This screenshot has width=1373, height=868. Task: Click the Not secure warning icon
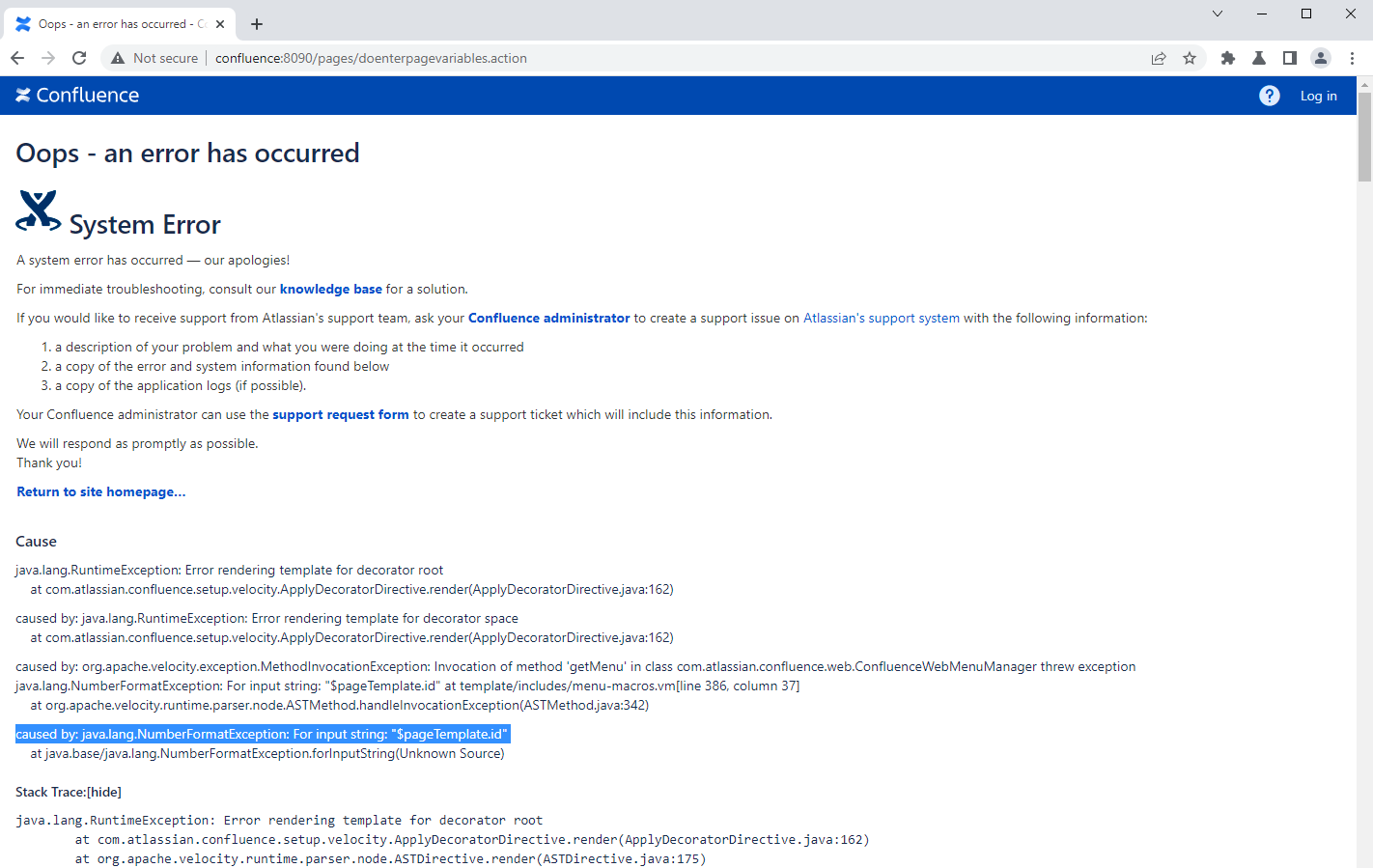pyautogui.click(x=118, y=58)
